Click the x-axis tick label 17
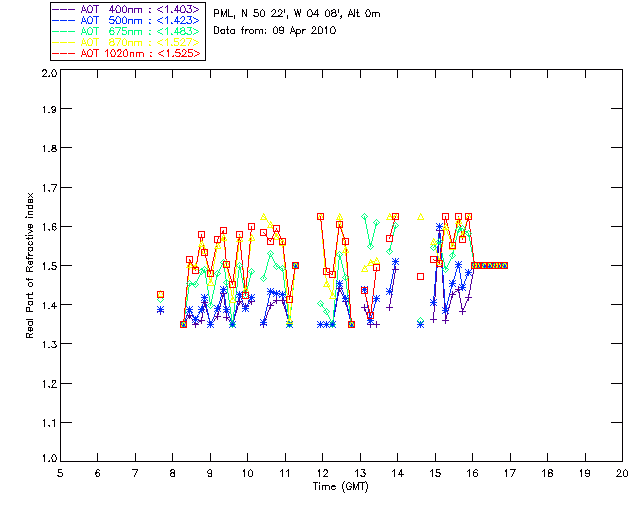This screenshot has height=512, width=640. [510, 473]
